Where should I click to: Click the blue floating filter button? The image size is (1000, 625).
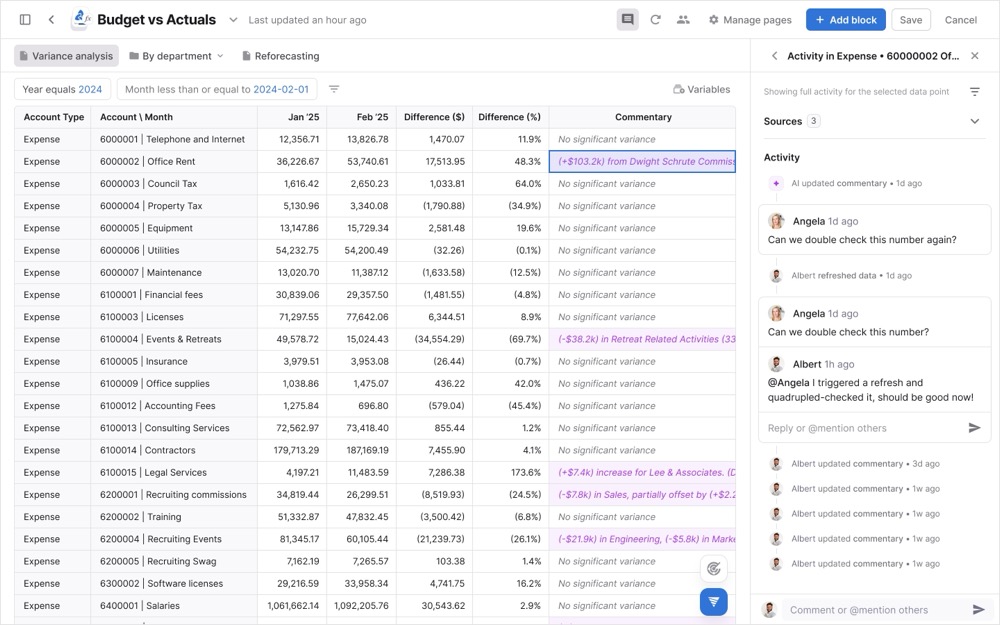[713, 601]
